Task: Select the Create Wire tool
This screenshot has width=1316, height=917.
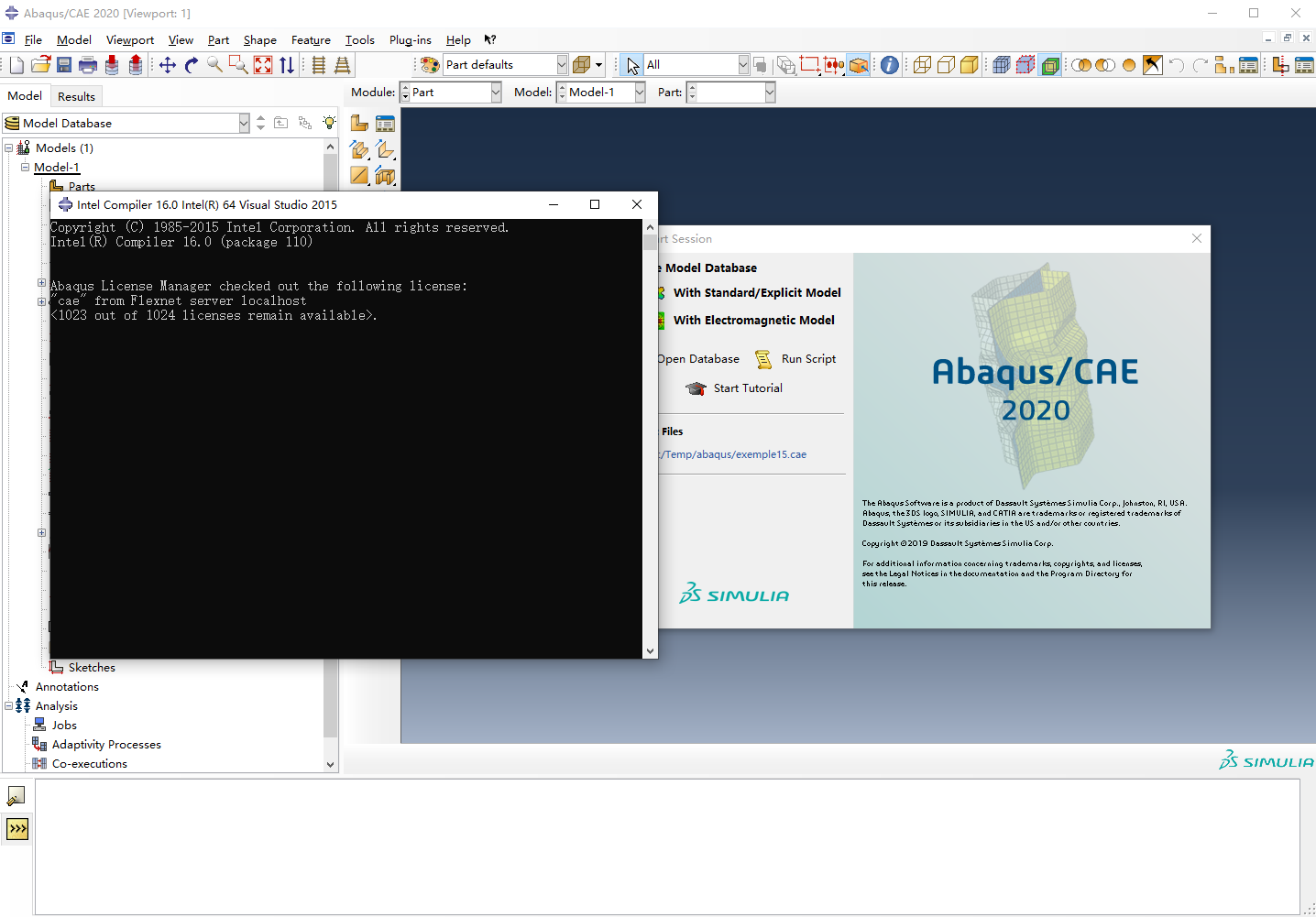Action: click(359, 175)
